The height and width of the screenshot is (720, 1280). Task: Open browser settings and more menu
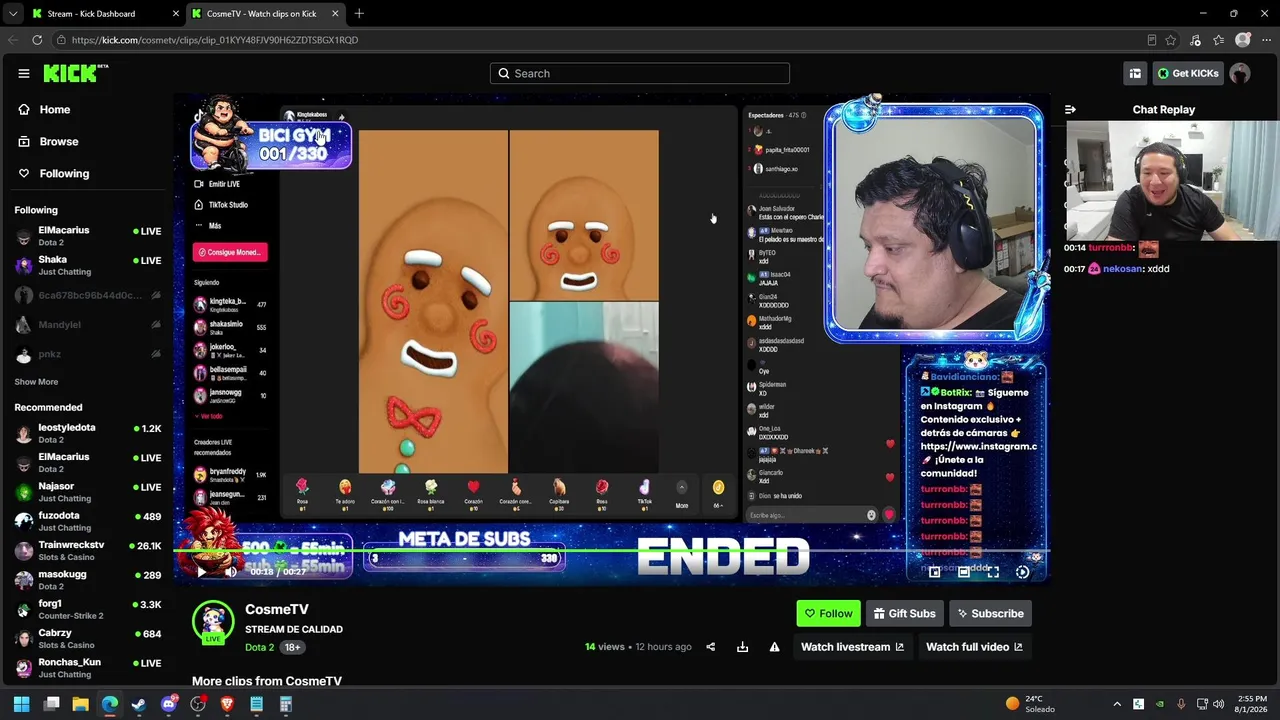point(1265,40)
